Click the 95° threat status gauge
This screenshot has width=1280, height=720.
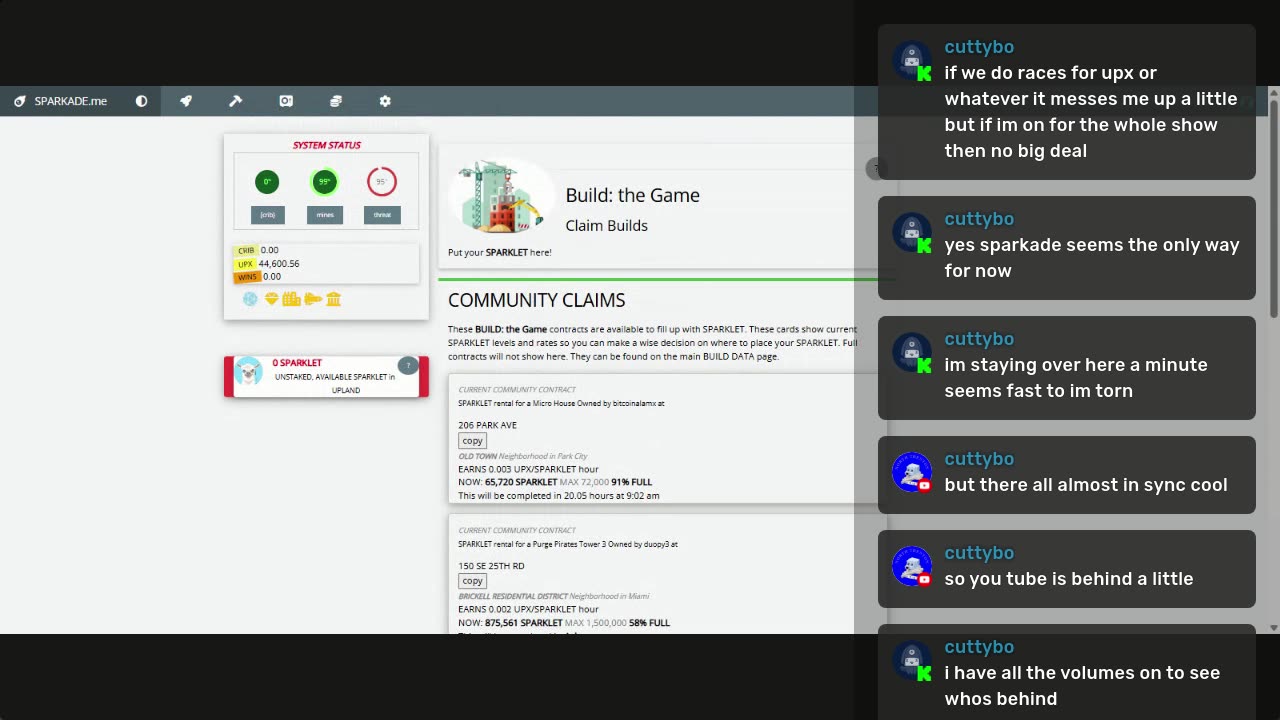(x=382, y=182)
